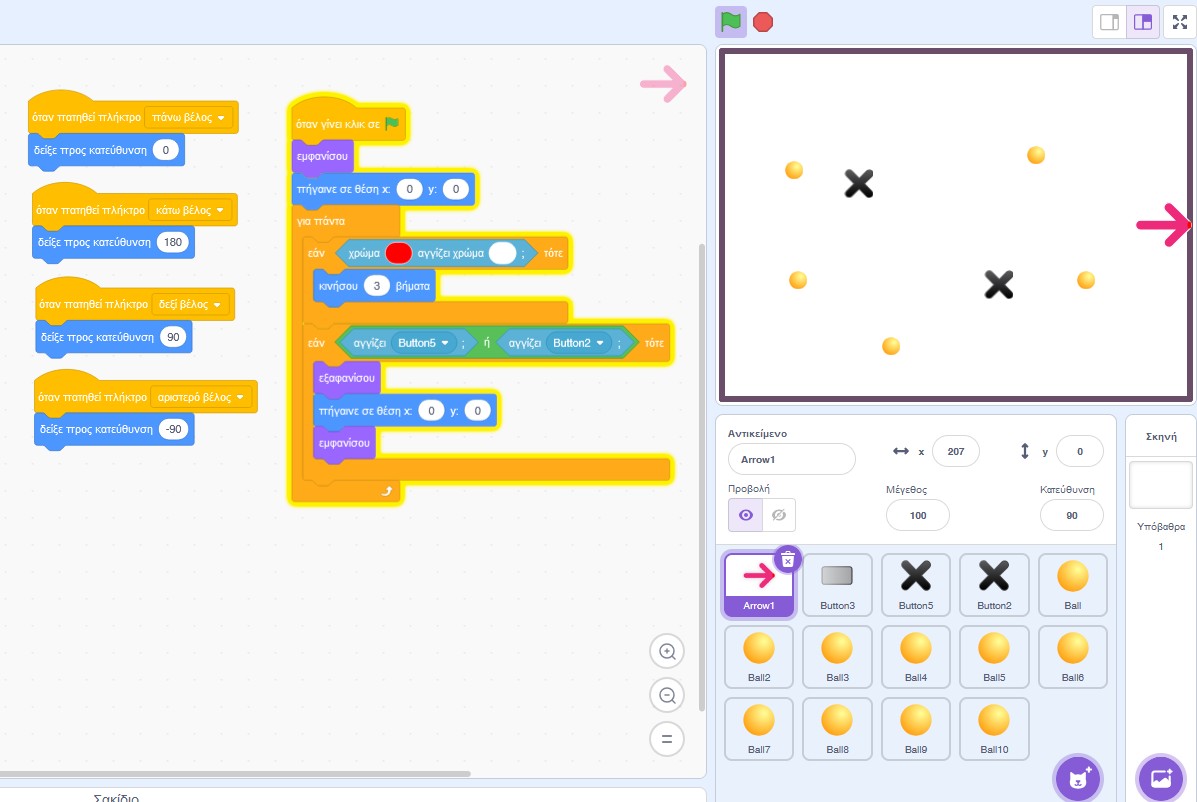Select the Arrow1 sprite thumbnail

(759, 585)
